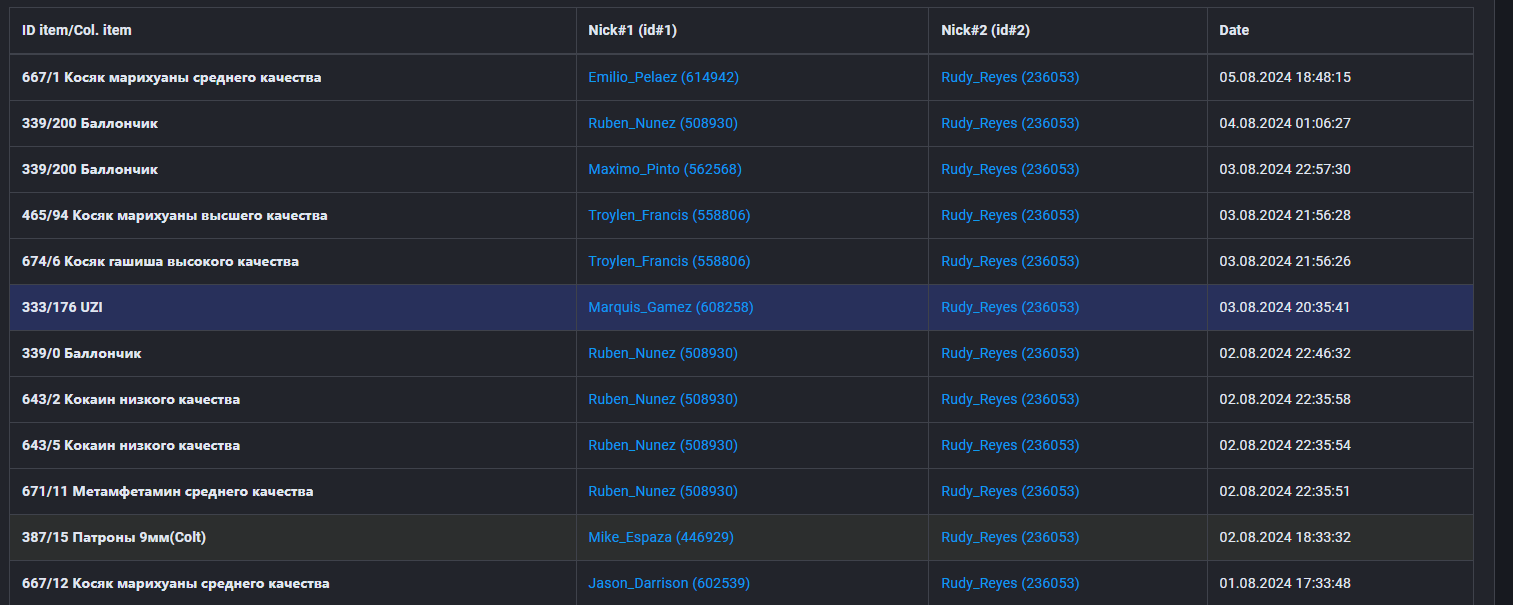Screen dimensions: 1513x605
Task: Click the date cell 03.08.2024 22:57:30
Action: point(1284,169)
